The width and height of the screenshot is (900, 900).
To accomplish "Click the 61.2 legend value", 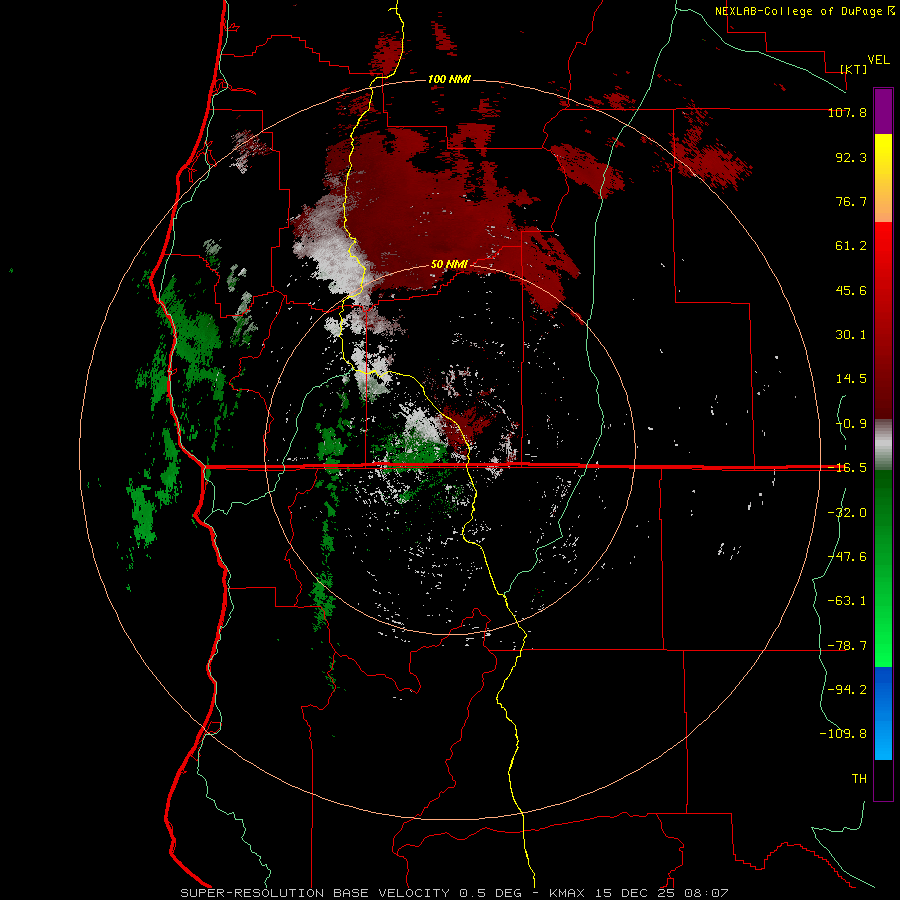I will pyautogui.click(x=851, y=246).
